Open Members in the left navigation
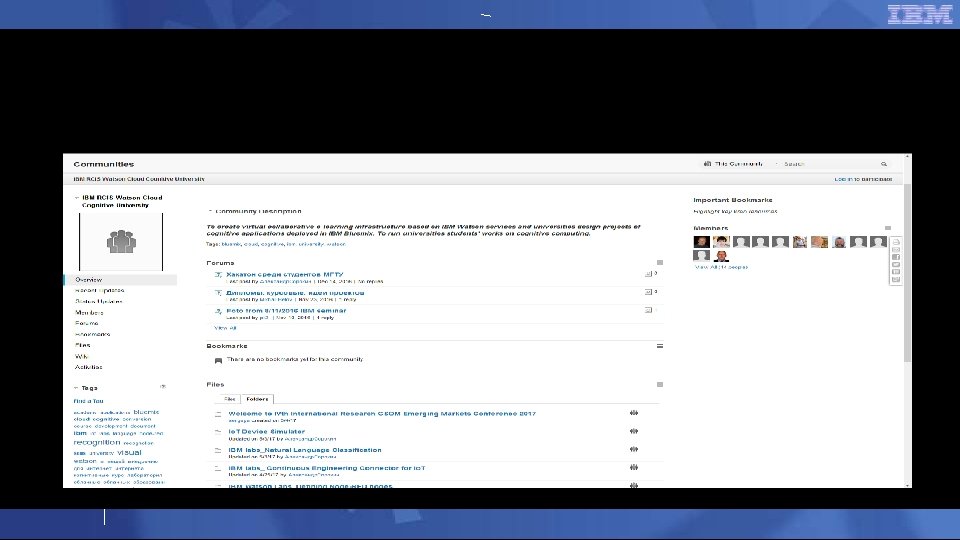This screenshot has height=540, width=960. click(x=89, y=313)
